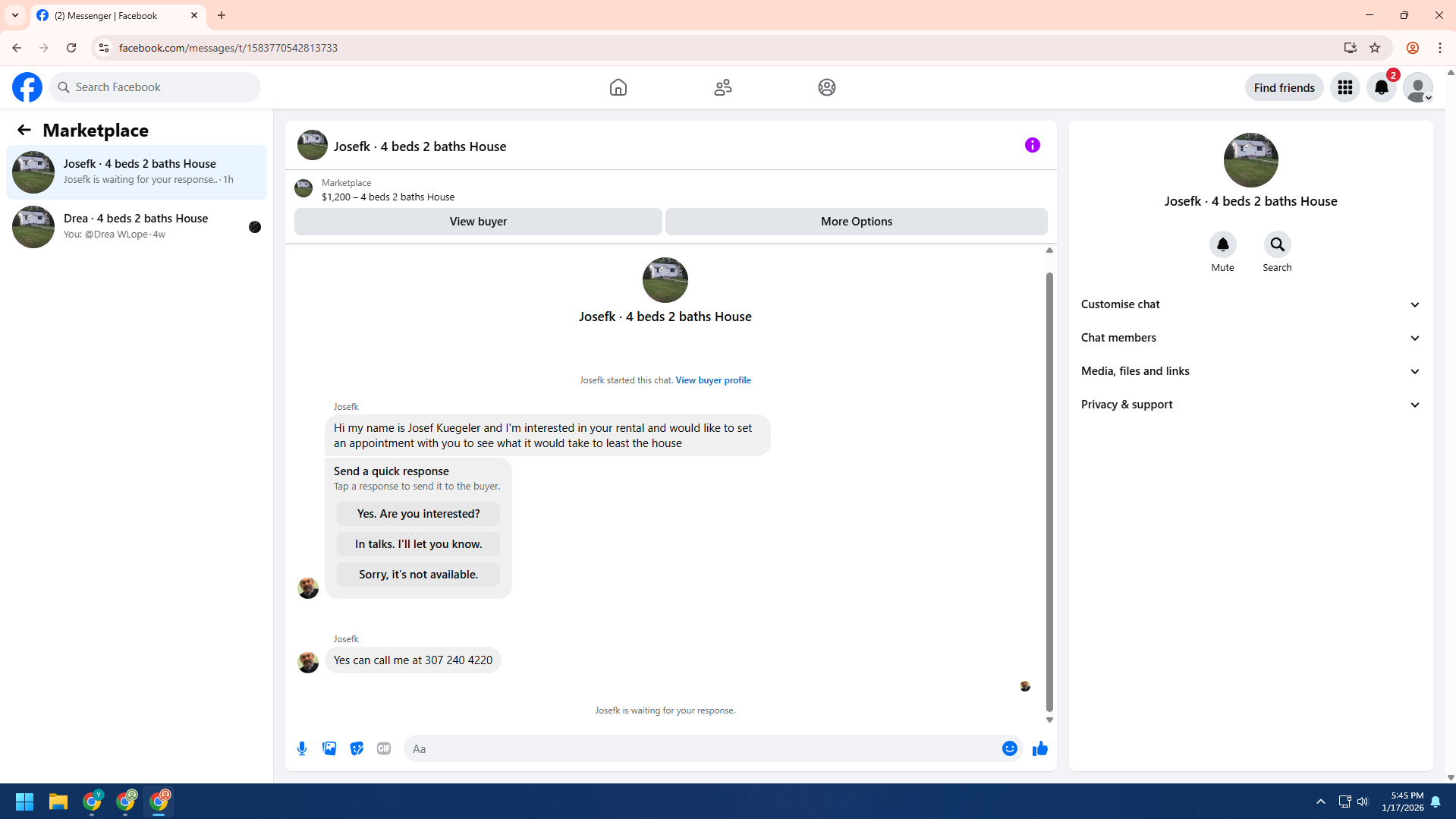Click the chat scrollbar thumb

tap(1049, 492)
